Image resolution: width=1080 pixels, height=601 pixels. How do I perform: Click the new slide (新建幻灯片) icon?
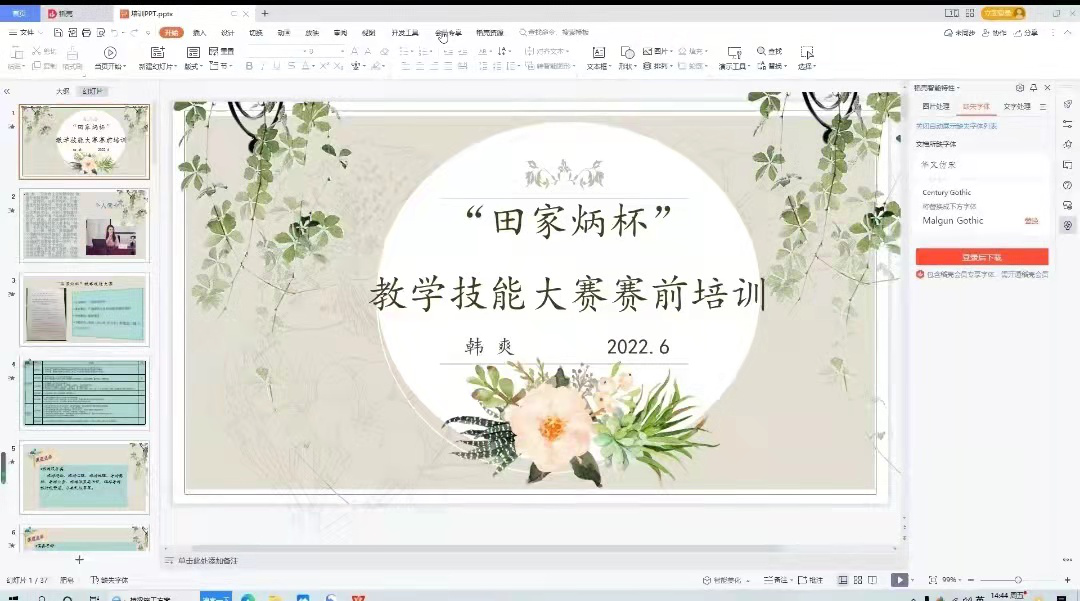[157, 52]
